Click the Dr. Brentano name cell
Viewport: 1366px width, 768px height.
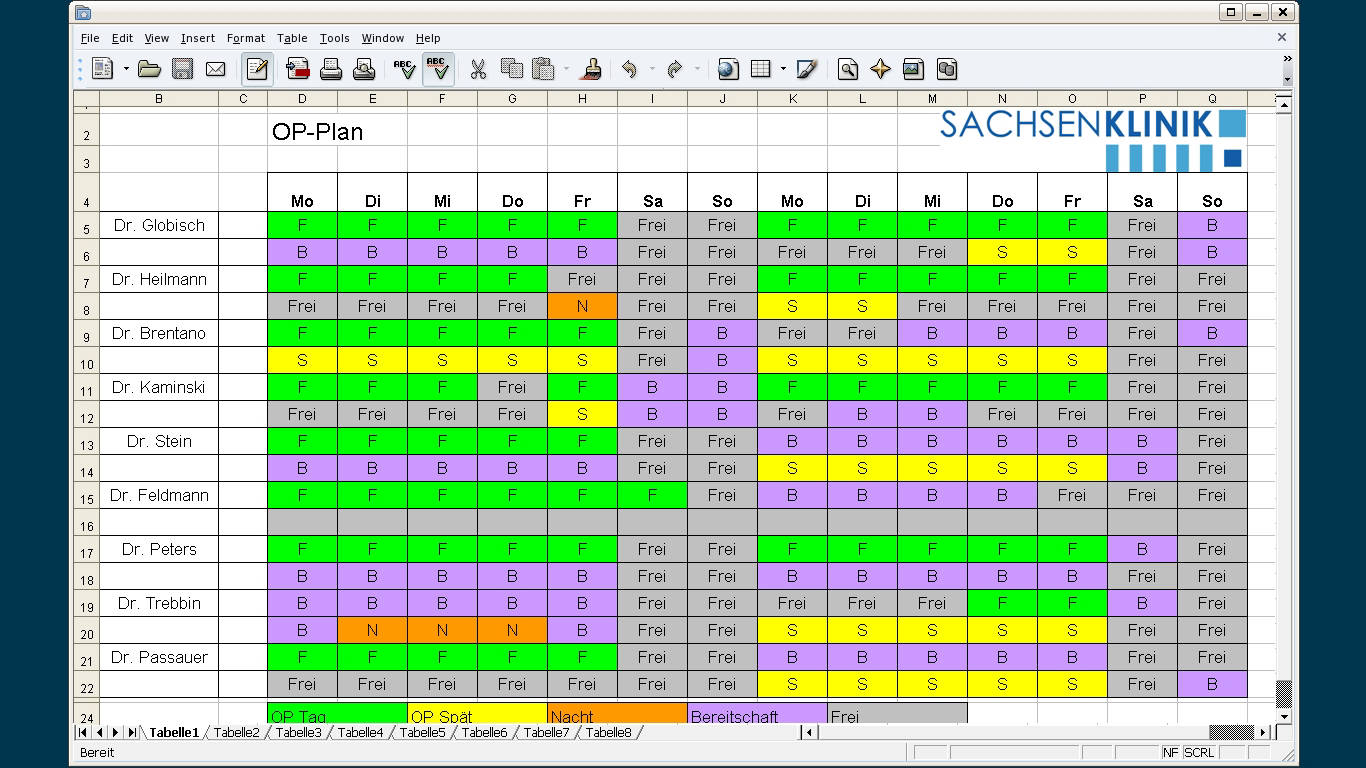159,333
